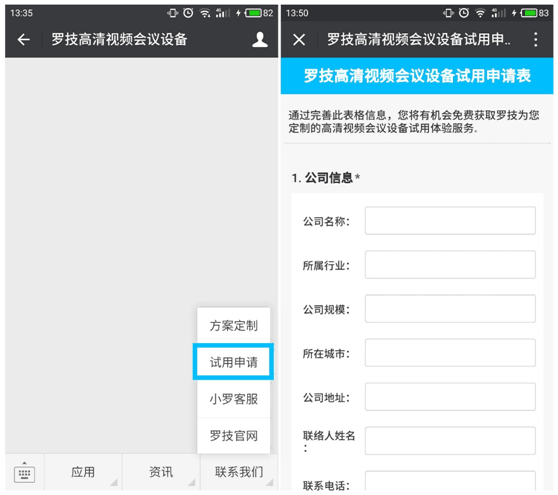Select 小罗客服 menu entry

click(233, 399)
